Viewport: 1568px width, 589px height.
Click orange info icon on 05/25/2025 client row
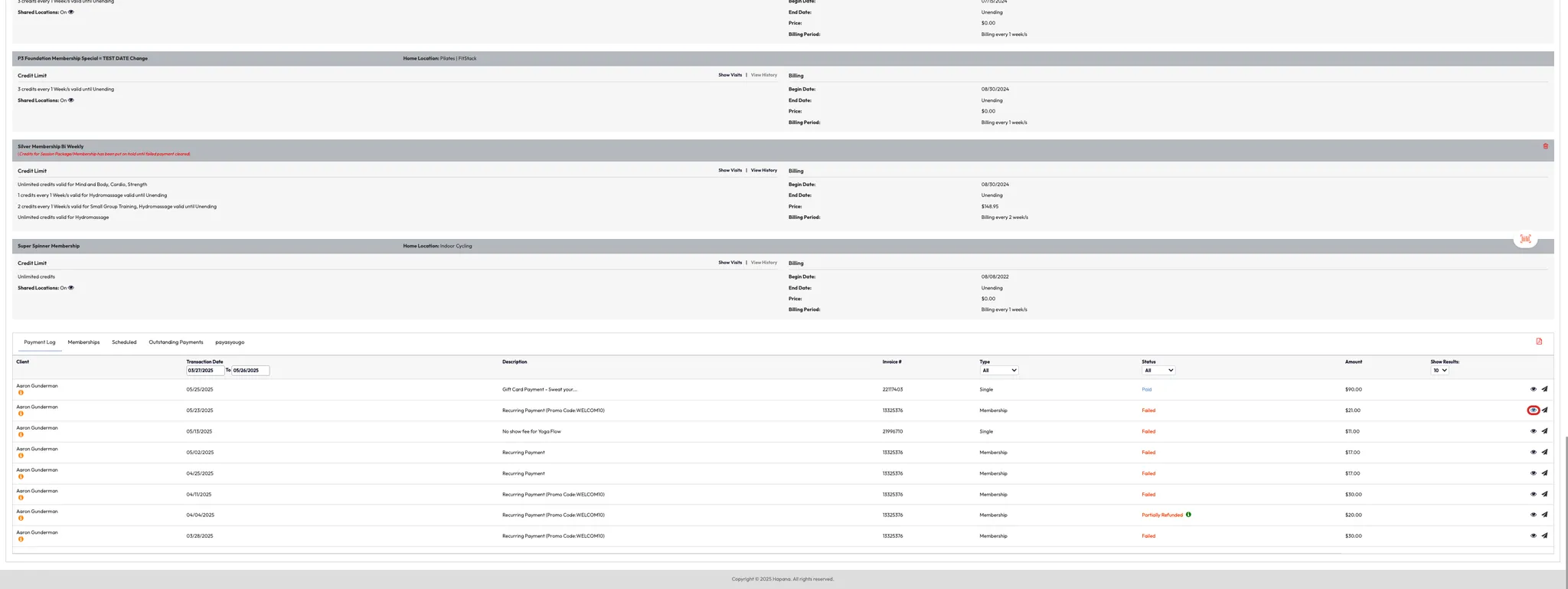pyautogui.click(x=21, y=393)
